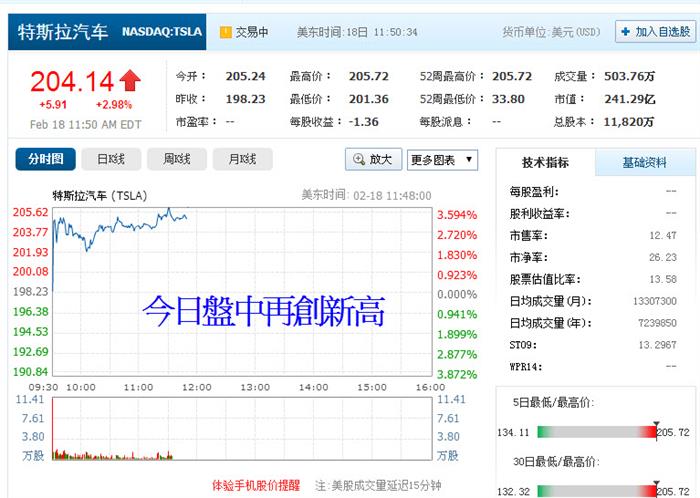The image size is (700, 498).
Task: Click the yellow 交易中 trading status icon
Action: (x=226, y=32)
